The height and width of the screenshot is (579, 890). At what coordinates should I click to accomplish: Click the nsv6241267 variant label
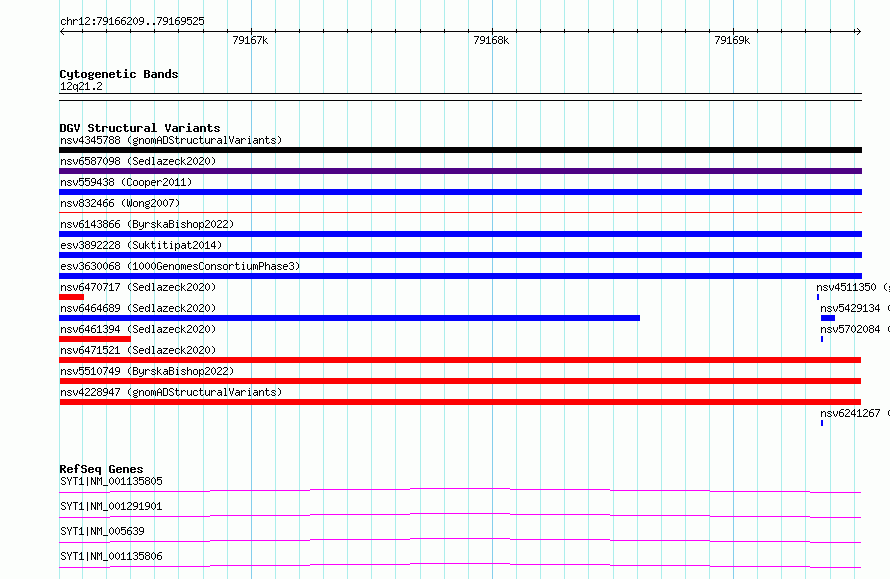coord(855,413)
